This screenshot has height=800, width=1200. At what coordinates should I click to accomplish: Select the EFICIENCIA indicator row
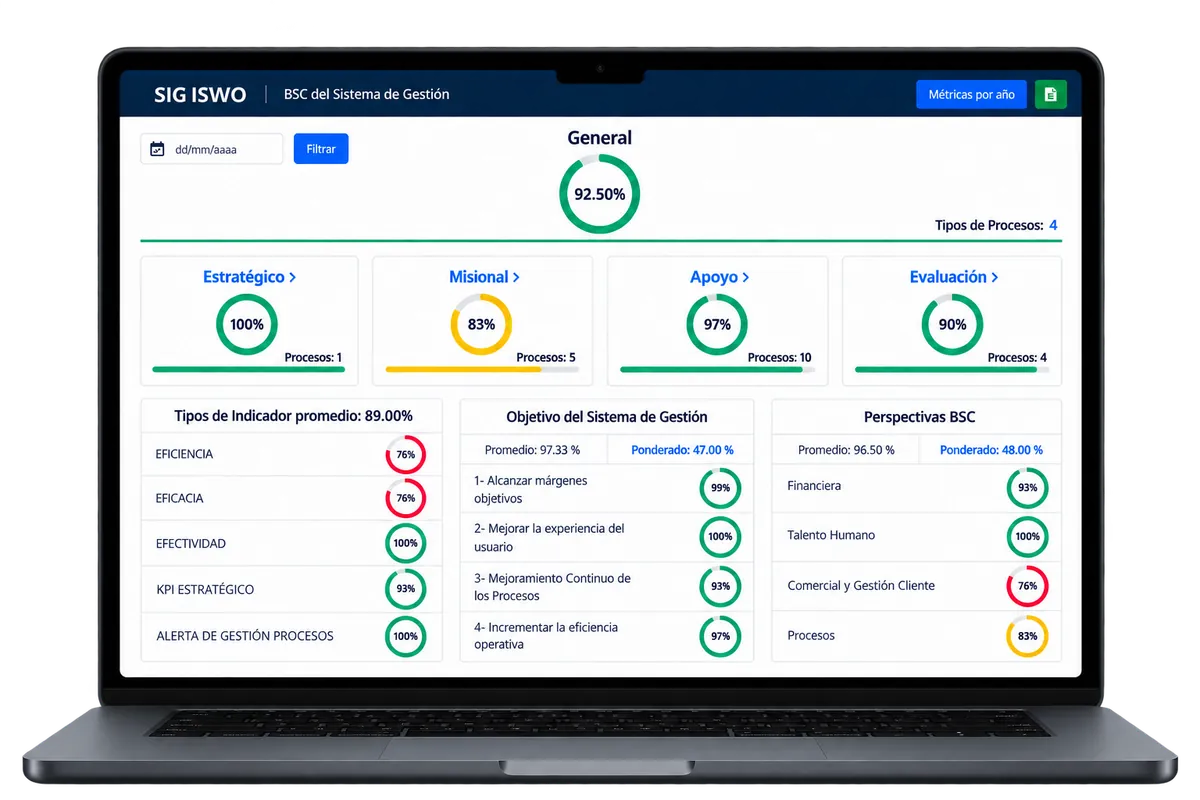(291, 454)
